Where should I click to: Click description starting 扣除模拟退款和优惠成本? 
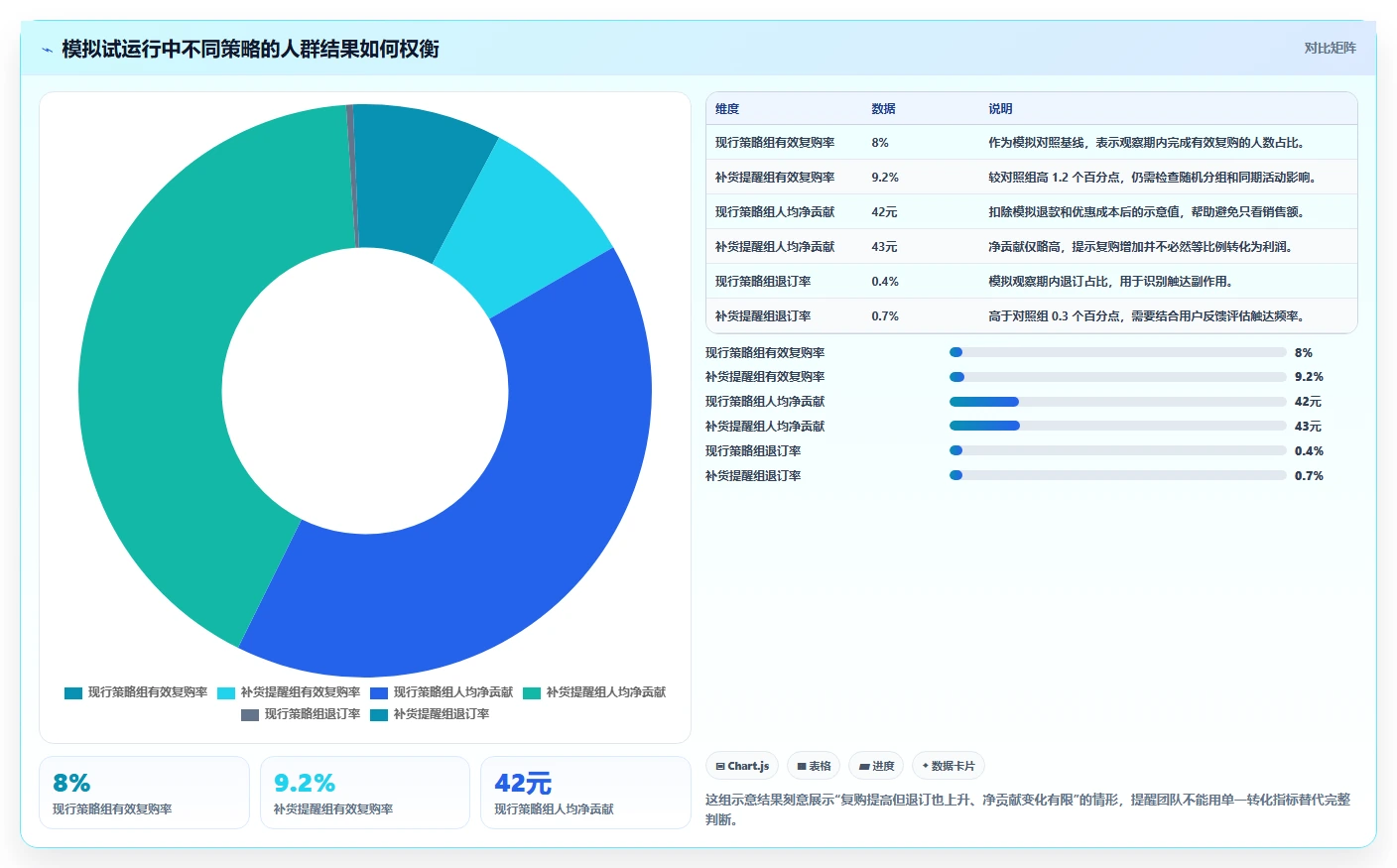tap(1147, 212)
